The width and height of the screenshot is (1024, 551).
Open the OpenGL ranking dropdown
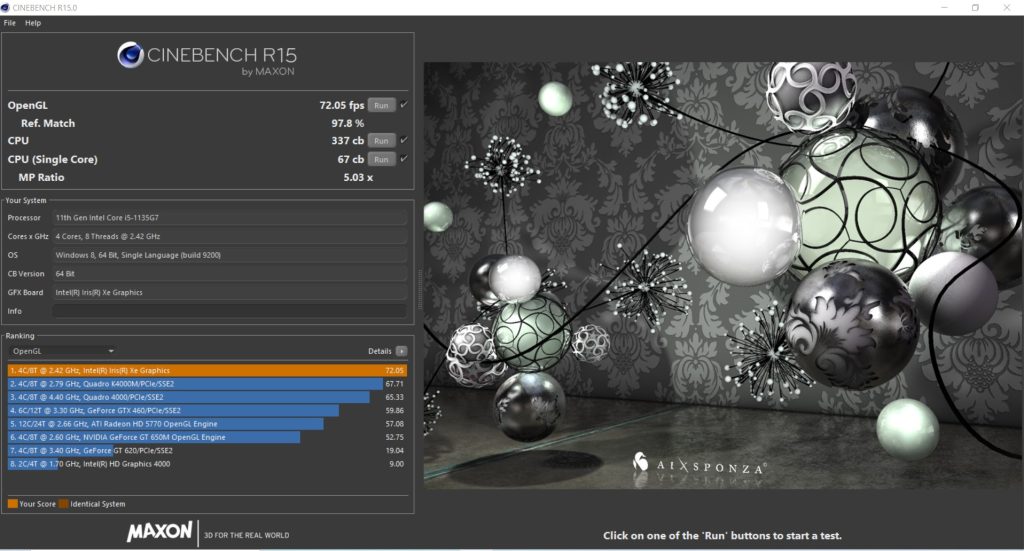tap(63, 351)
